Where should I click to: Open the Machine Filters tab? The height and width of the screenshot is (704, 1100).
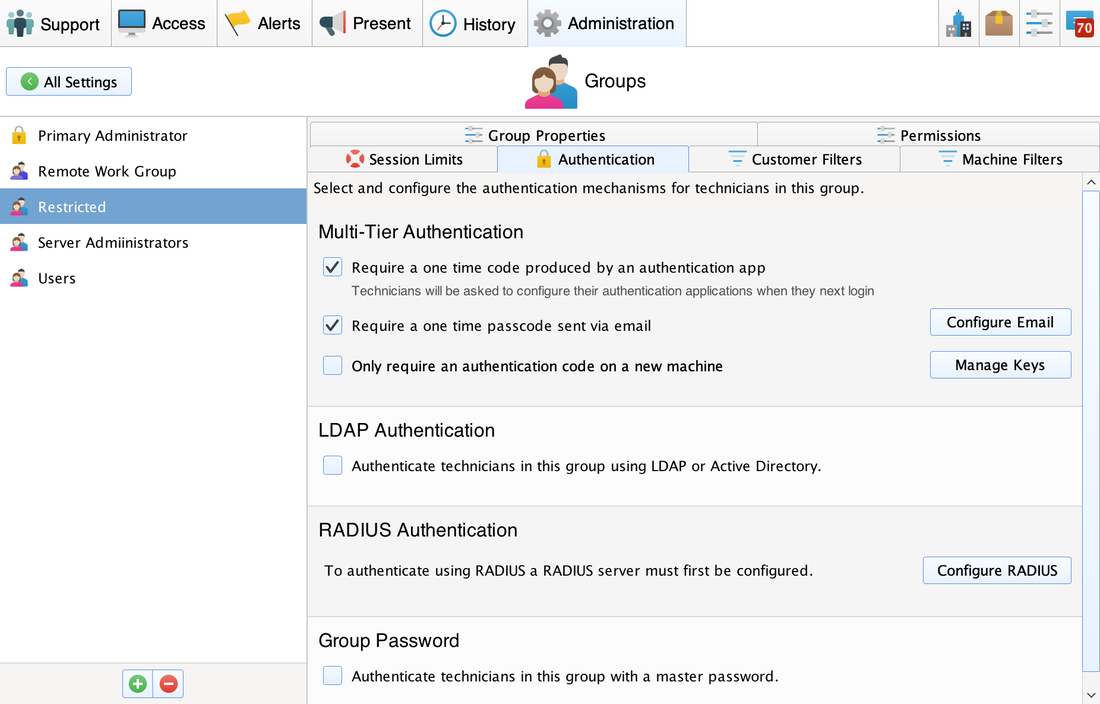coord(1000,159)
